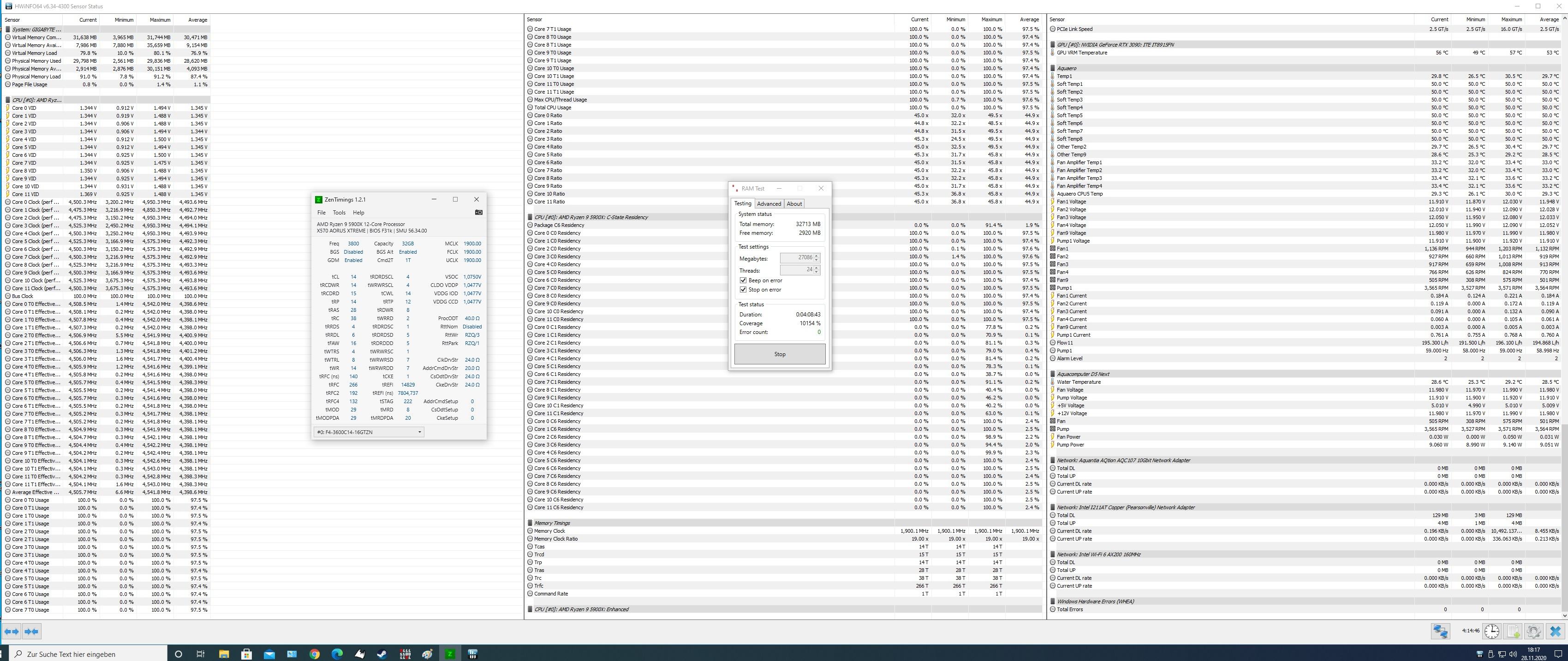The width and height of the screenshot is (1568, 661).
Task: Open the F4-3600C14-16GTZN module dropdown
Action: pos(369,432)
